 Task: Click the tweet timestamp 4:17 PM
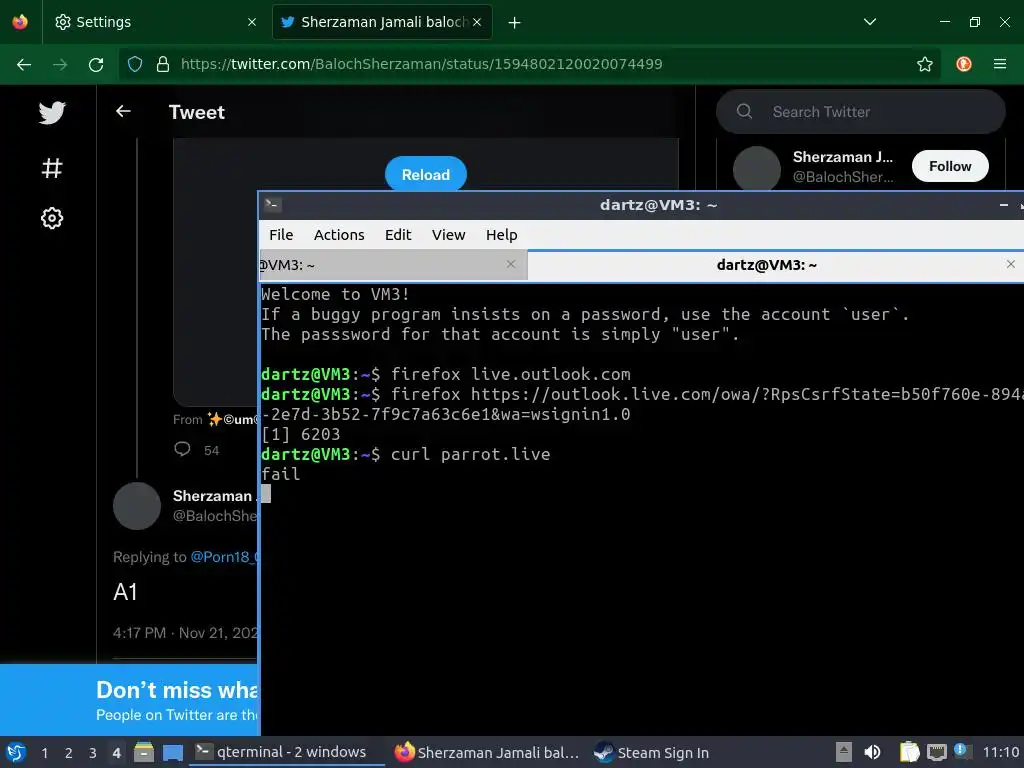pos(139,633)
